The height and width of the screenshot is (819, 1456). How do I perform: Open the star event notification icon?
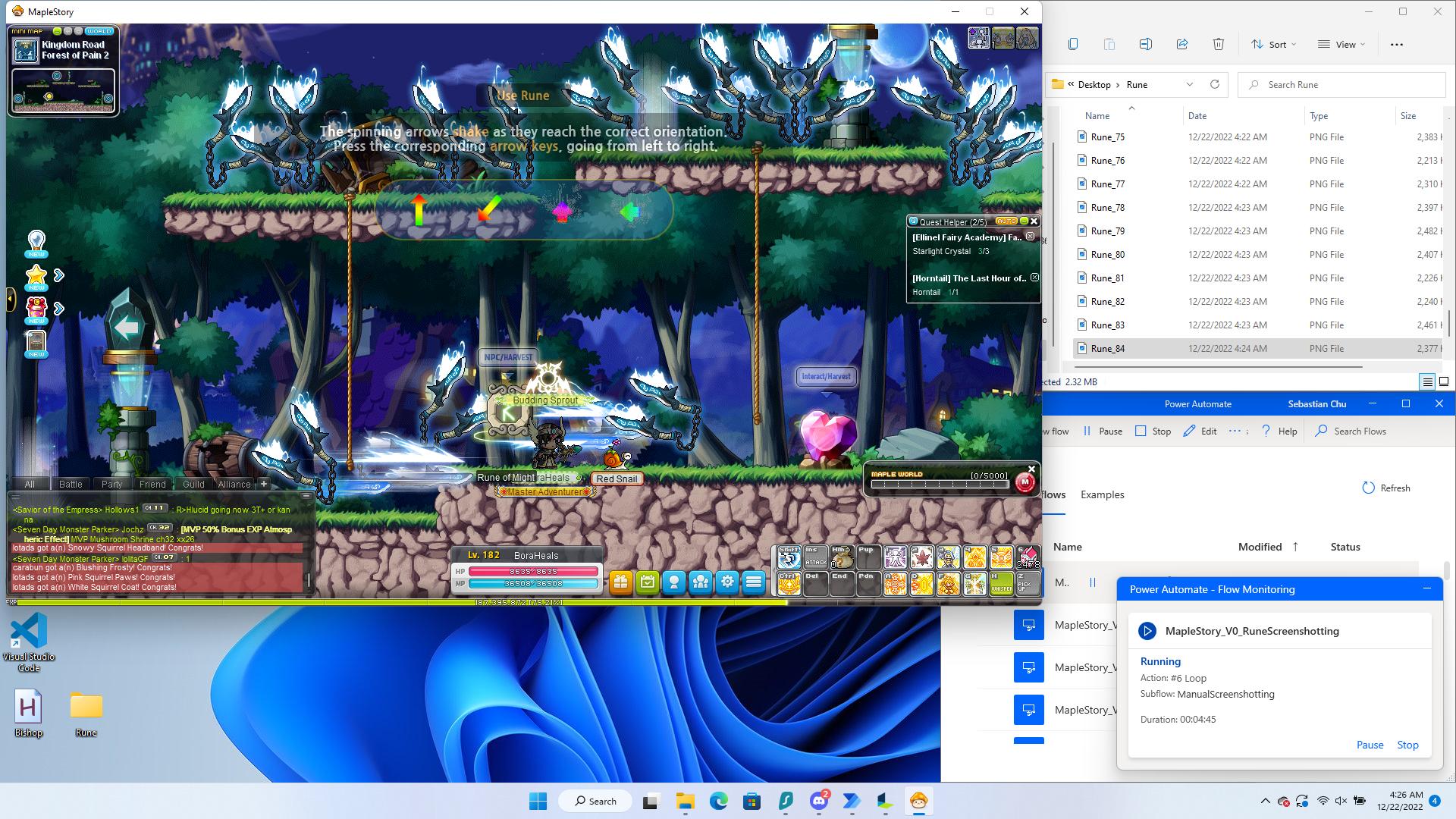pos(36,277)
